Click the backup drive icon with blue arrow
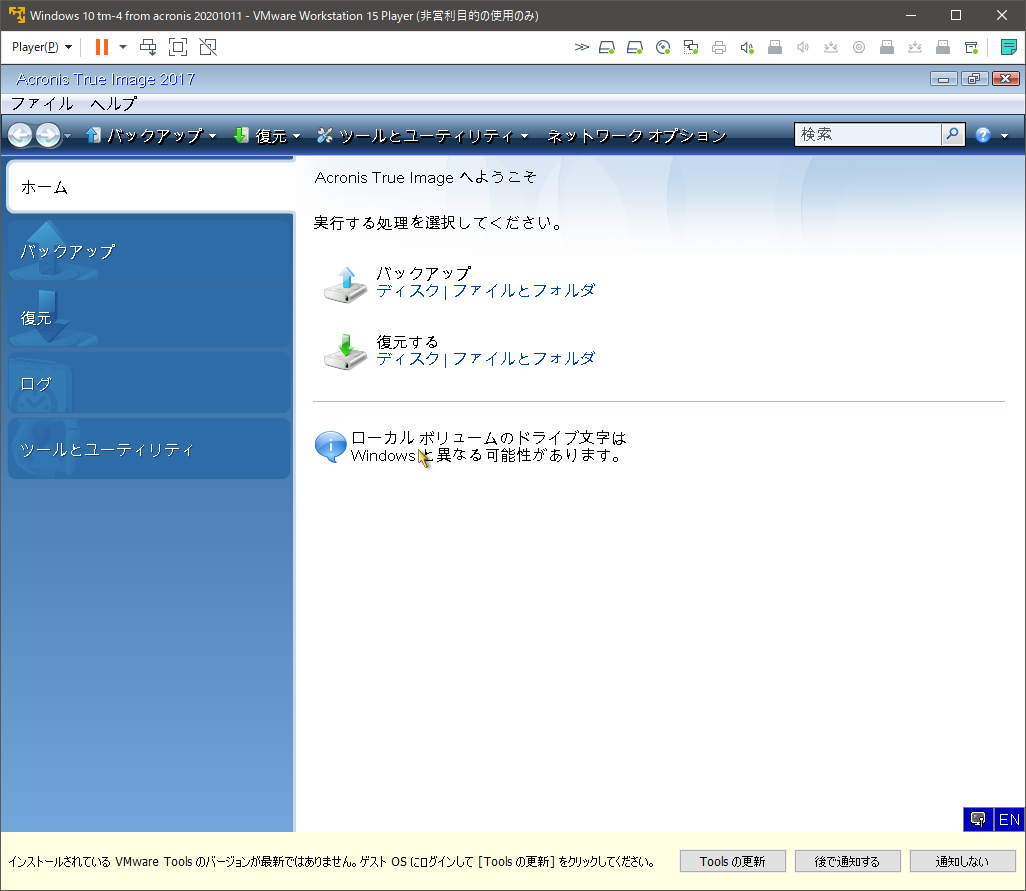The width and height of the screenshot is (1026, 891). pos(345,284)
